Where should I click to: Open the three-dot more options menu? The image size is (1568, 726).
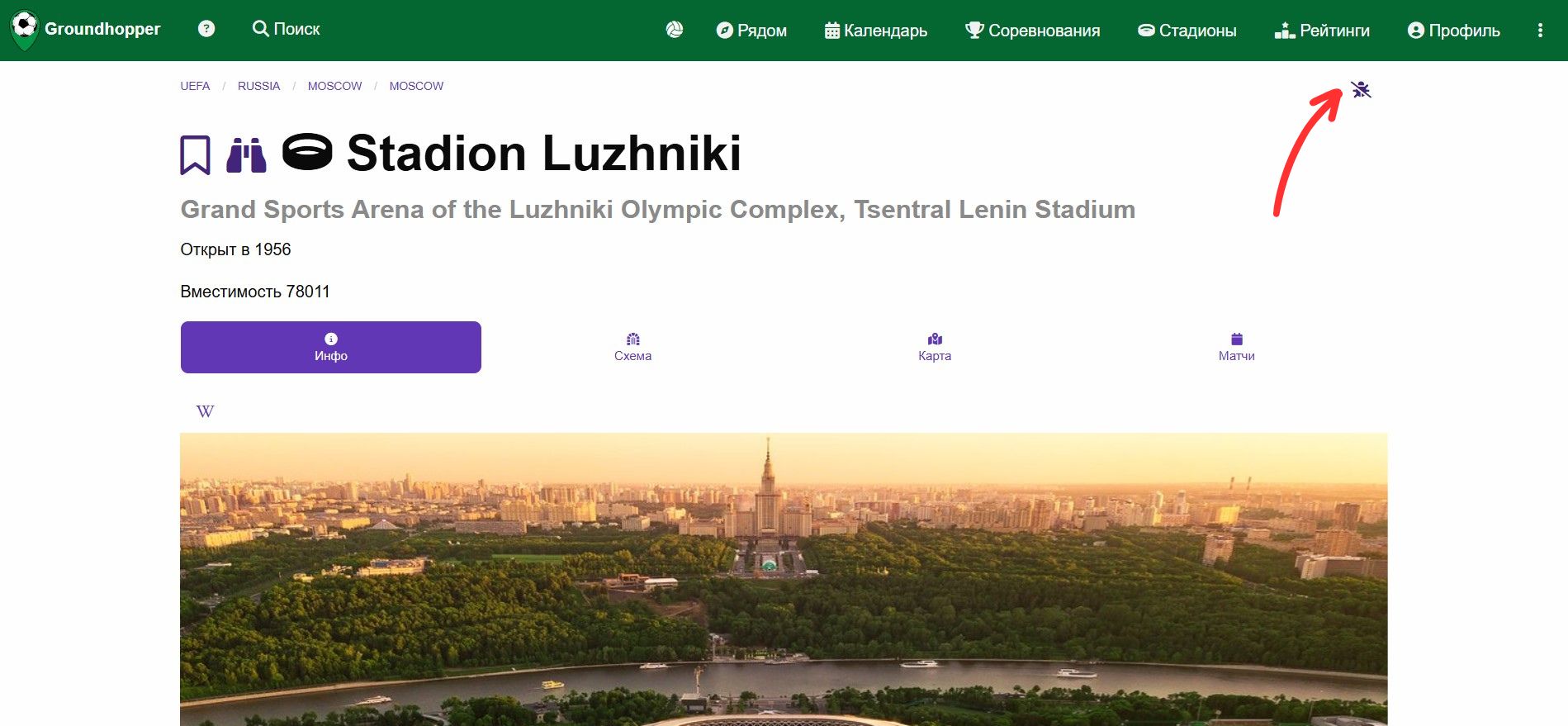click(1540, 31)
